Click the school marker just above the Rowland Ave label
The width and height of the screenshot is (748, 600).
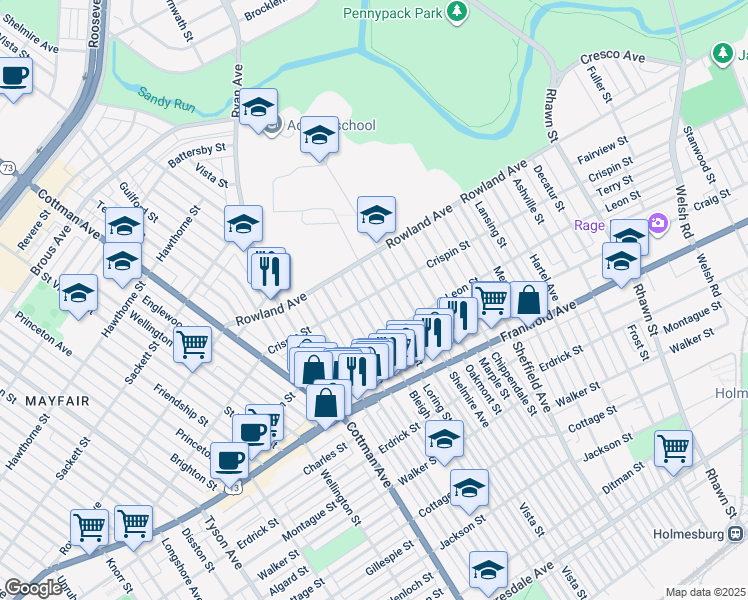click(x=376, y=216)
